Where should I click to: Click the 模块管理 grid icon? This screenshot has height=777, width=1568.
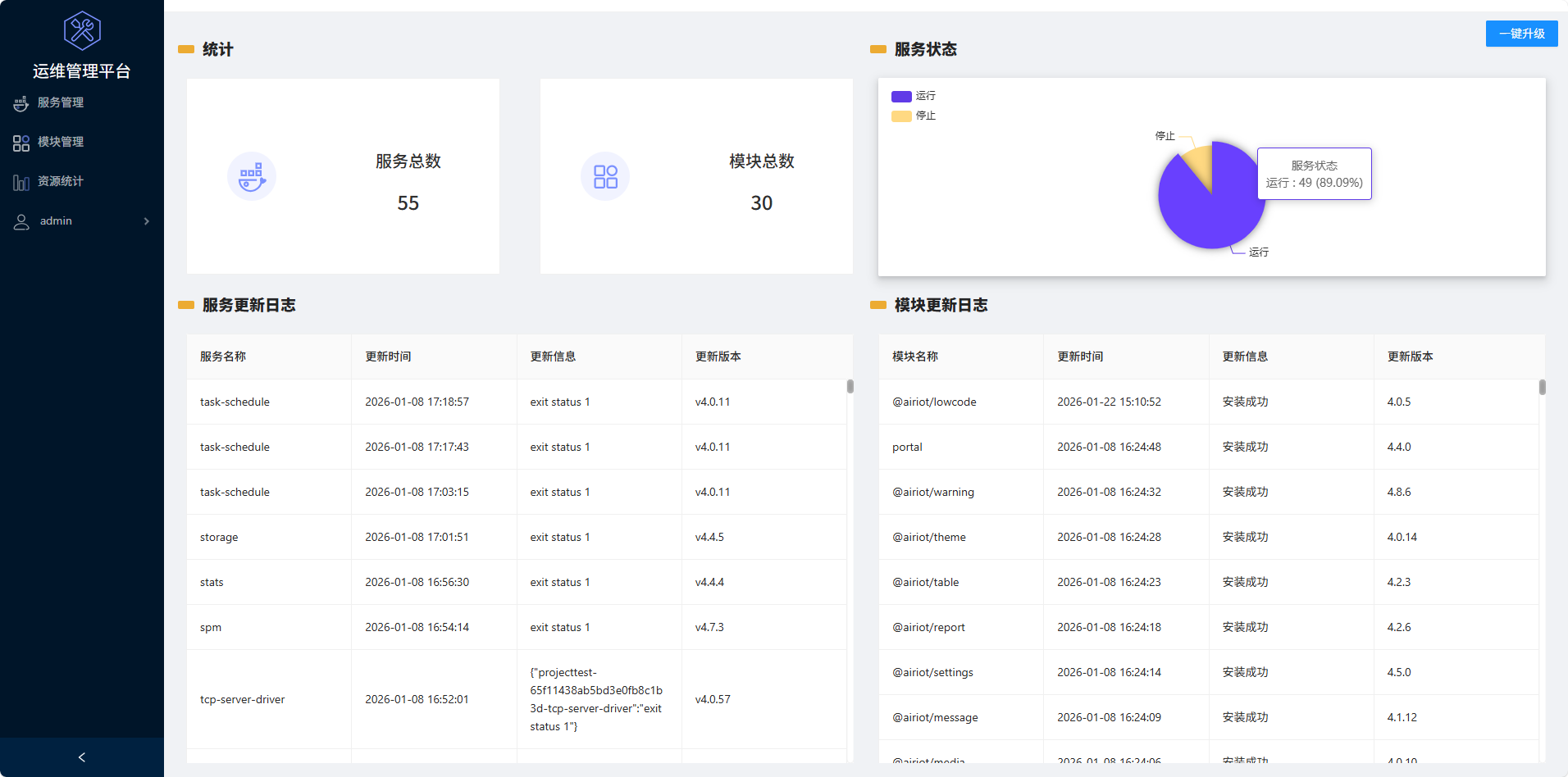[x=21, y=143]
